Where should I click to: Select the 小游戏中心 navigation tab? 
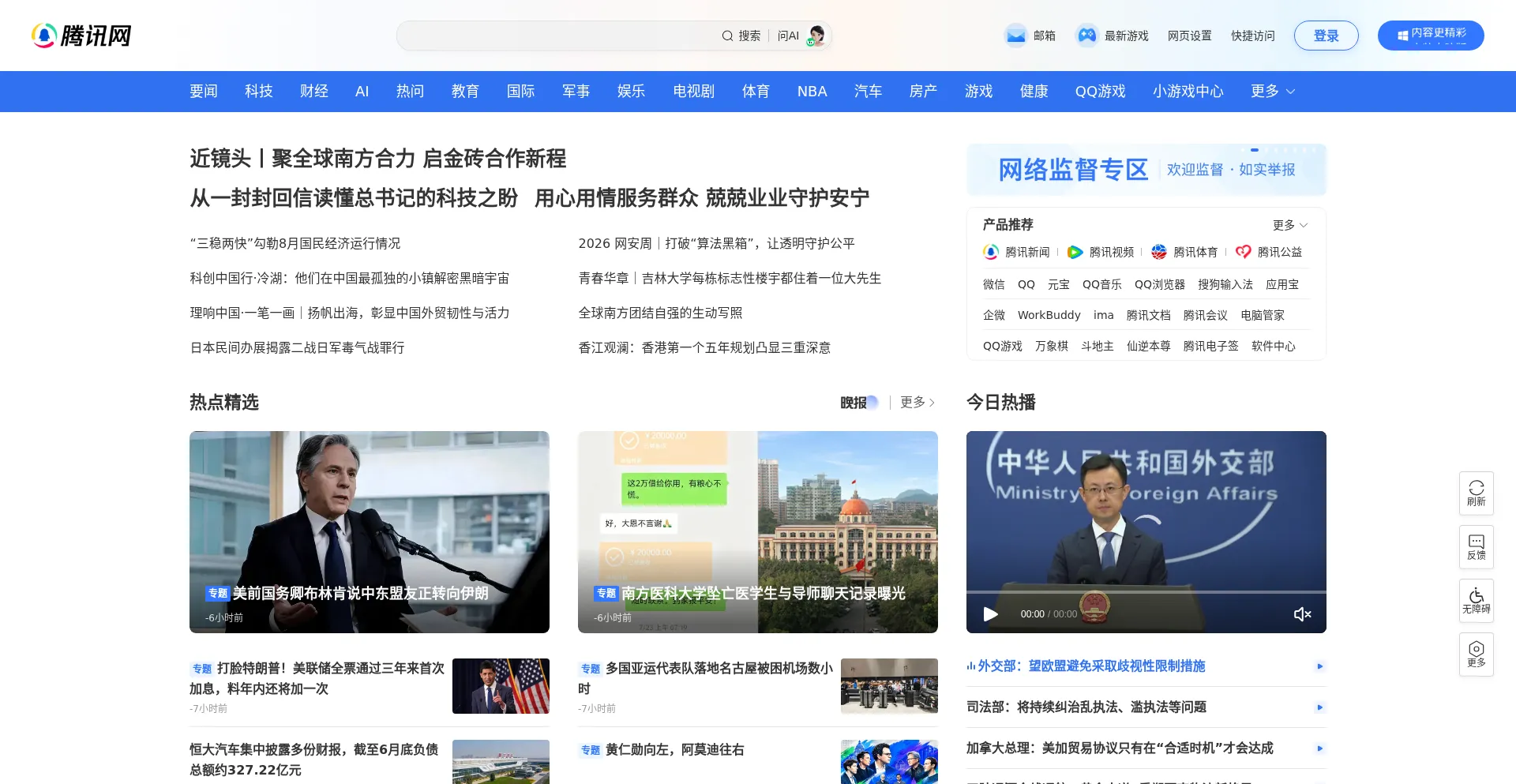point(1188,92)
